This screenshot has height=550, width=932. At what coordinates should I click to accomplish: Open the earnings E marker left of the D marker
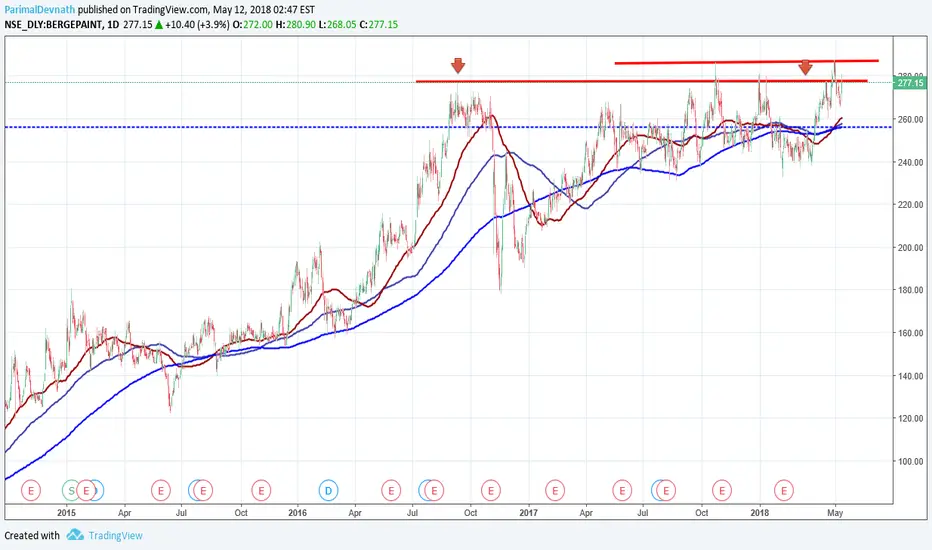[x=261, y=491]
